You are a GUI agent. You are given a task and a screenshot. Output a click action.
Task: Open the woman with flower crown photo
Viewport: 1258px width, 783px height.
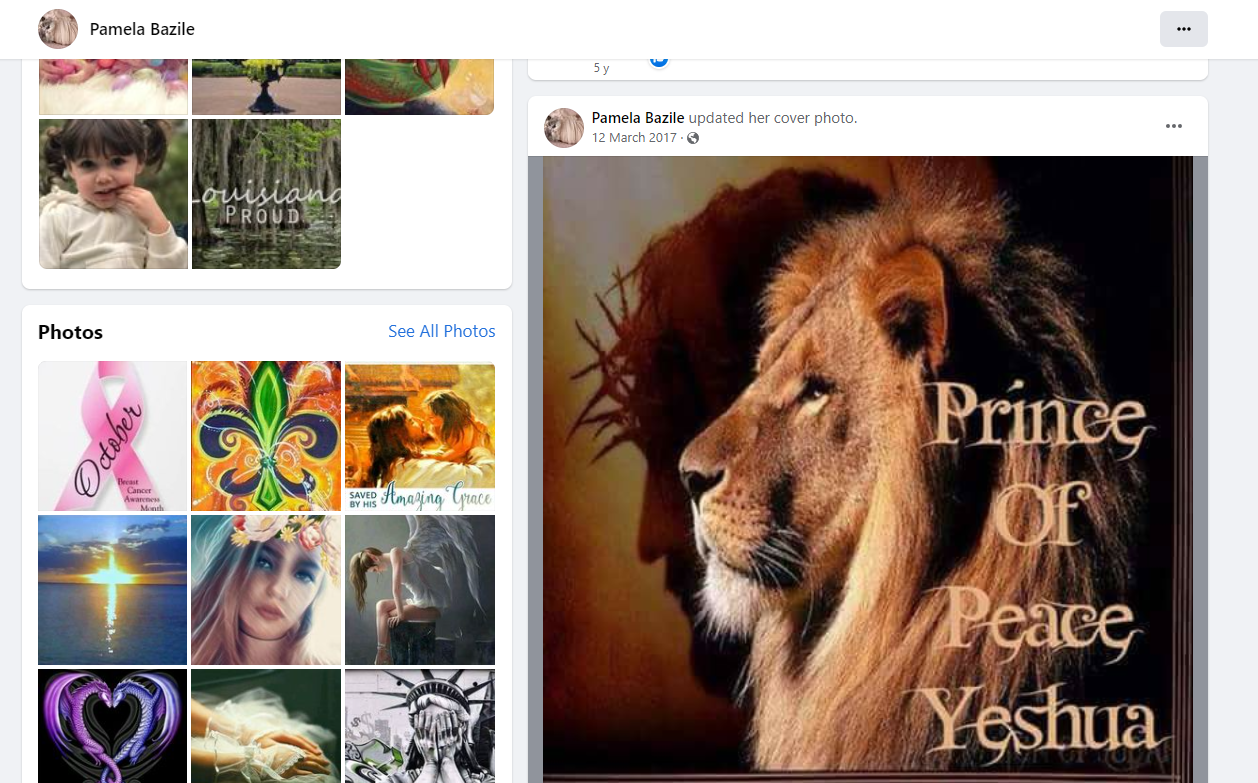pos(266,590)
